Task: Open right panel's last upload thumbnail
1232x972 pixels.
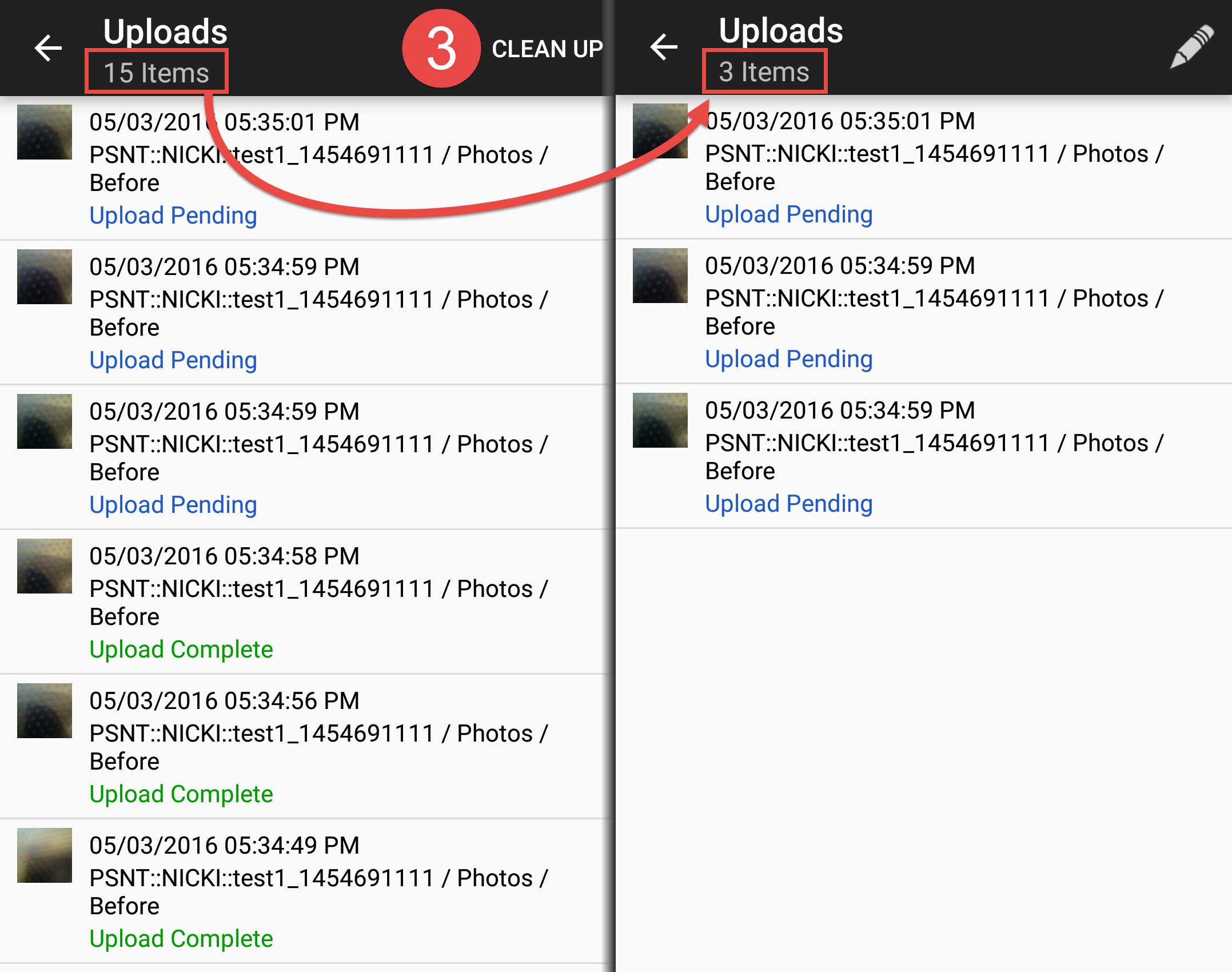Action: [660, 420]
